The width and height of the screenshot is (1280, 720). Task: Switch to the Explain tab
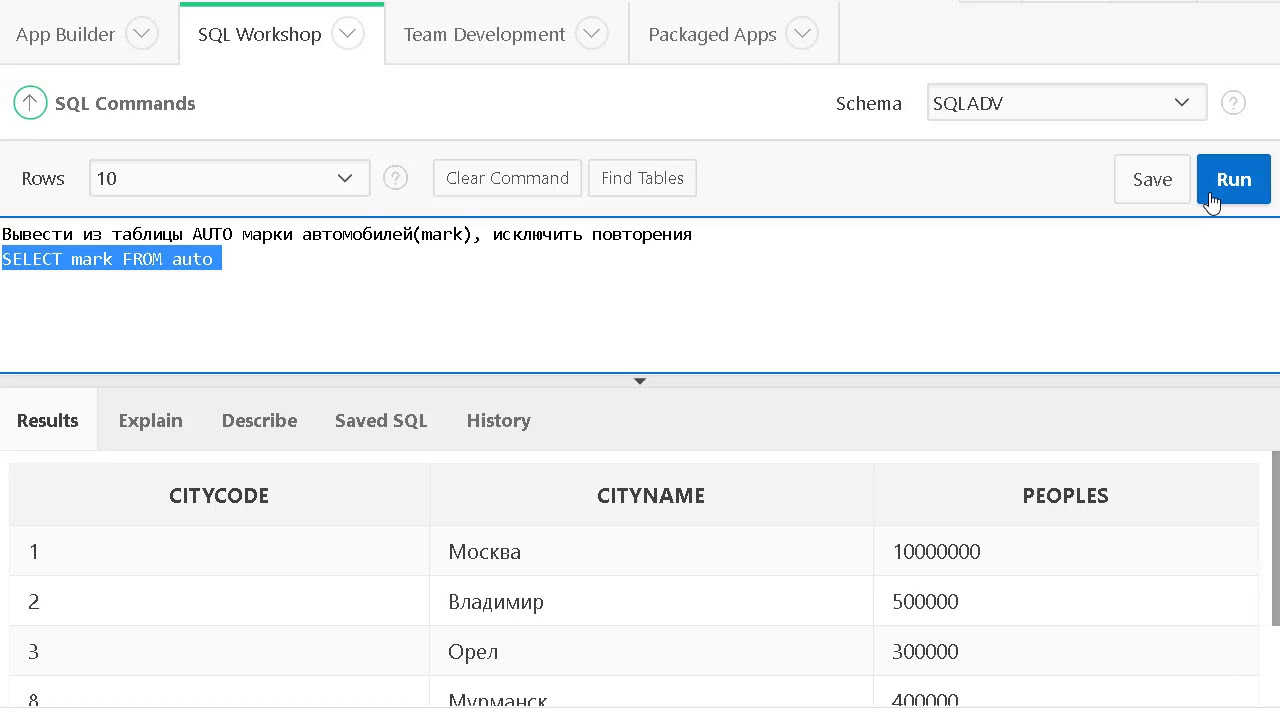(150, 420)
